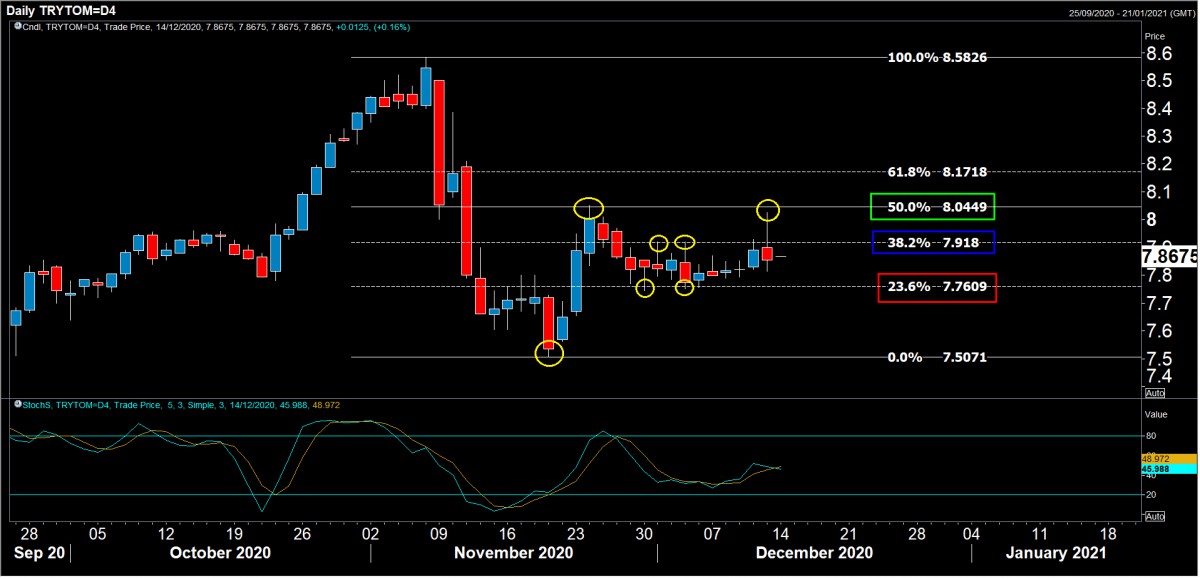The height and width of the screenshot is (579, 1200).
Task: Click the 7.4 level on the price axis
Action: (1160, 376)
